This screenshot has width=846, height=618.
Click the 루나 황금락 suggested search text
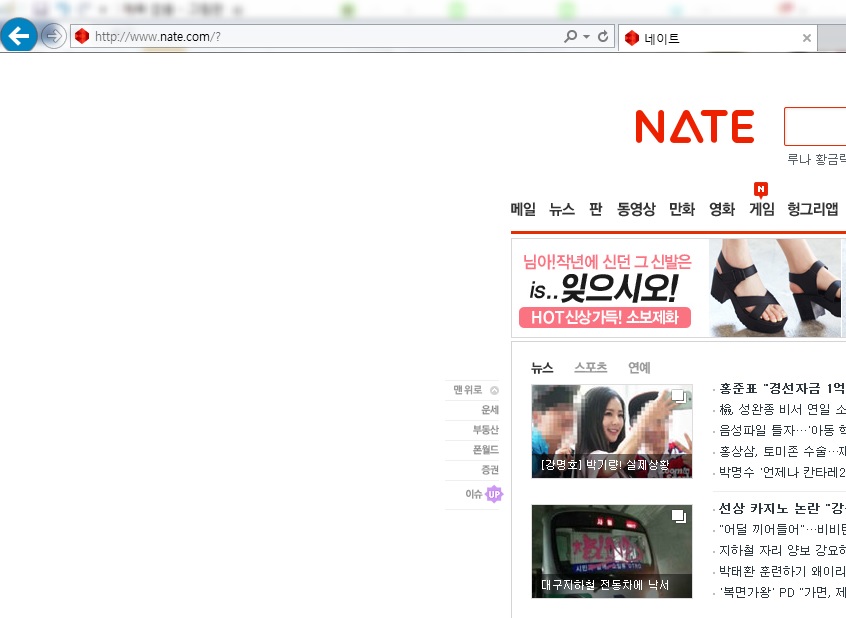pyautogui.click(x=816, y=159)
